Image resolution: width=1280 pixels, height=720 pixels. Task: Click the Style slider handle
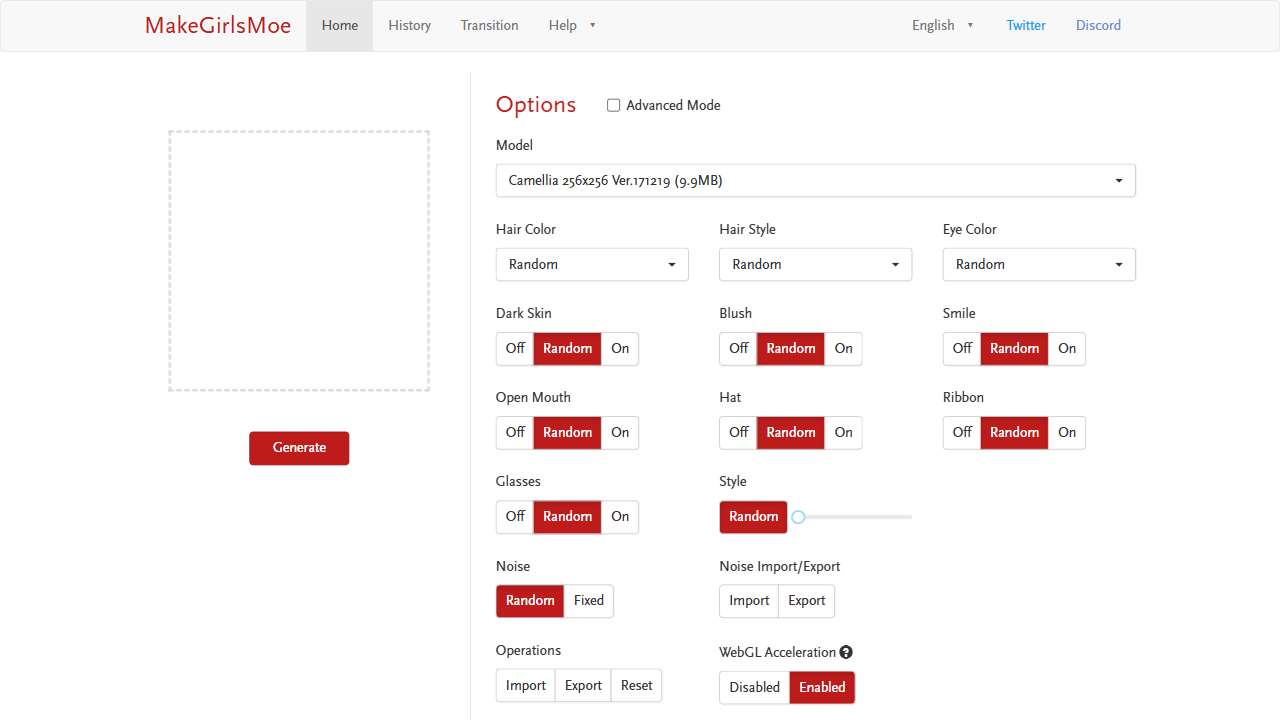(798, 517)
